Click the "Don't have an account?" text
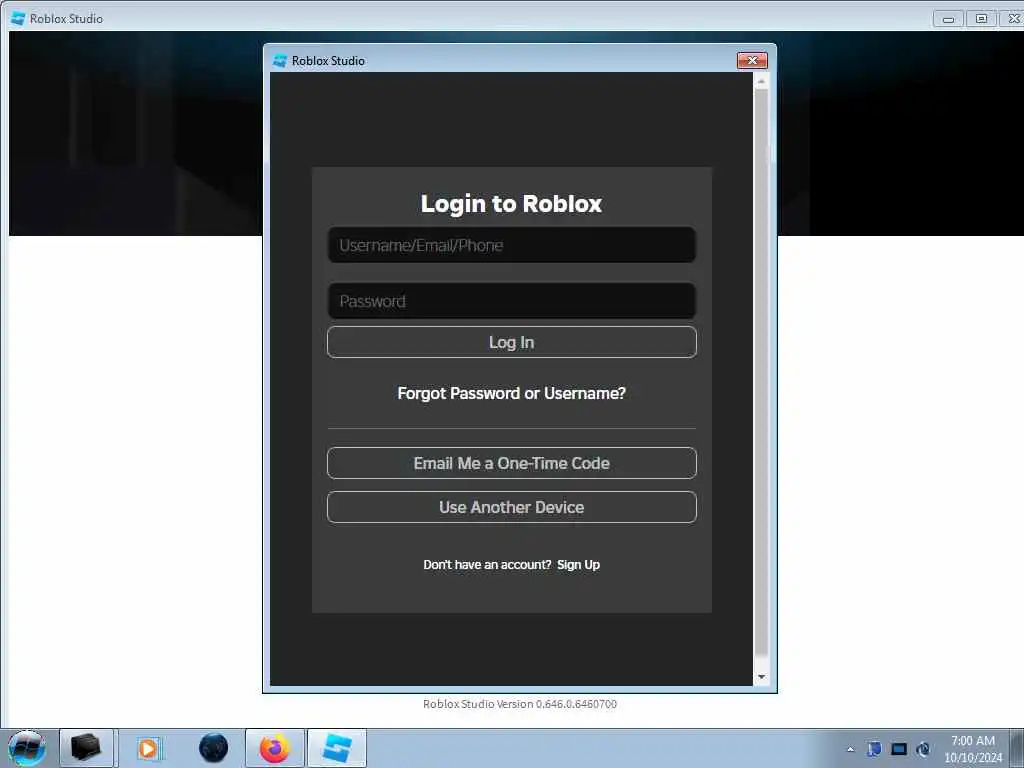 click(487, 565)
